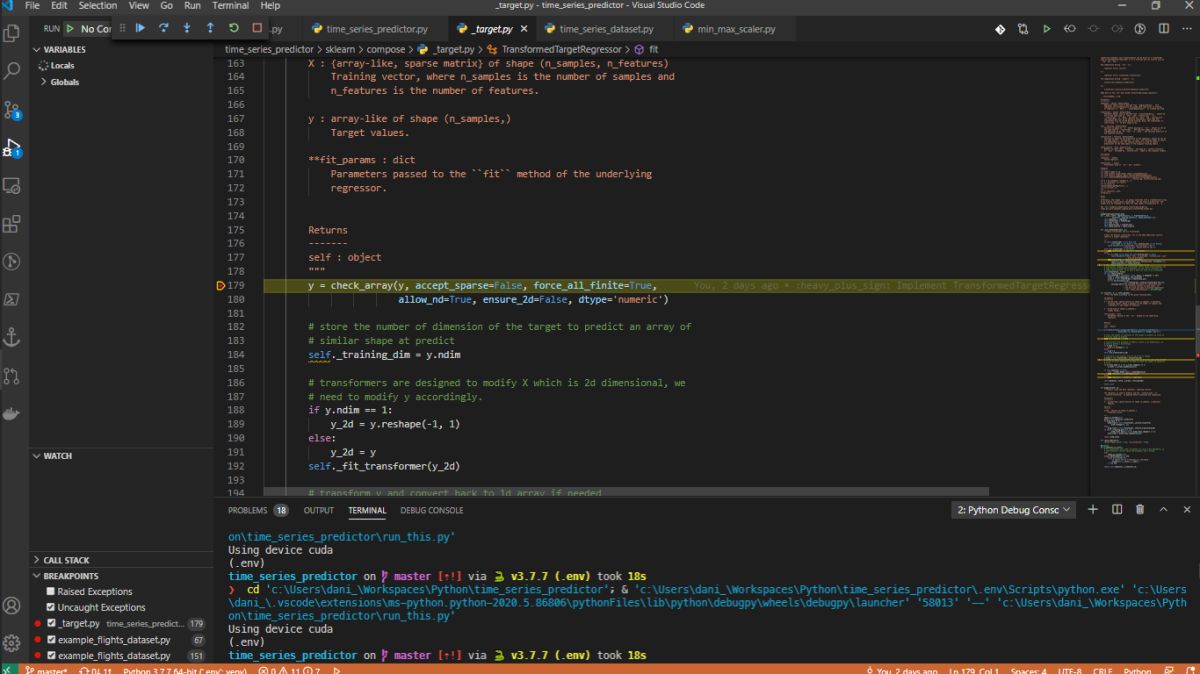This screenshot has width=1200, height=674.
Task: Open the Terminal menu
Action: [229, 6]
